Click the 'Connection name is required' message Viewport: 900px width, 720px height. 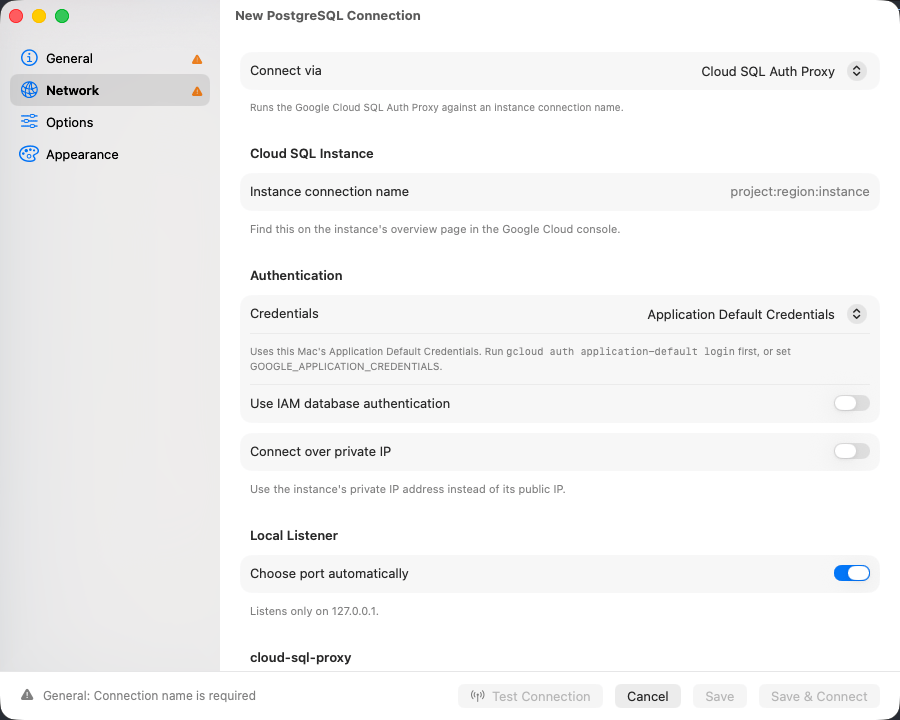[149, 695]
